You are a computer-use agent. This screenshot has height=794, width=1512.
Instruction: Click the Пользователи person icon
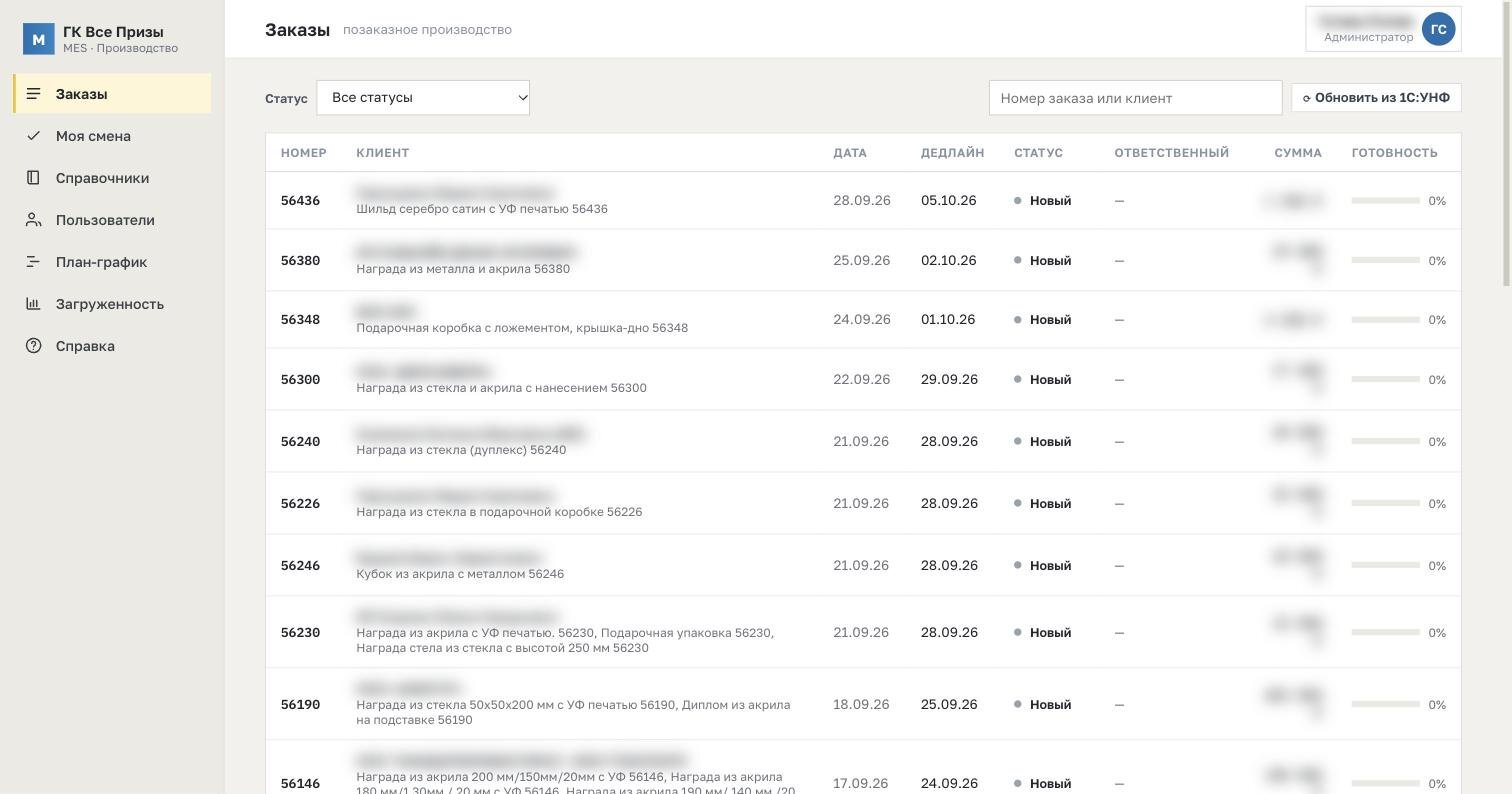(x=34, y=220)
